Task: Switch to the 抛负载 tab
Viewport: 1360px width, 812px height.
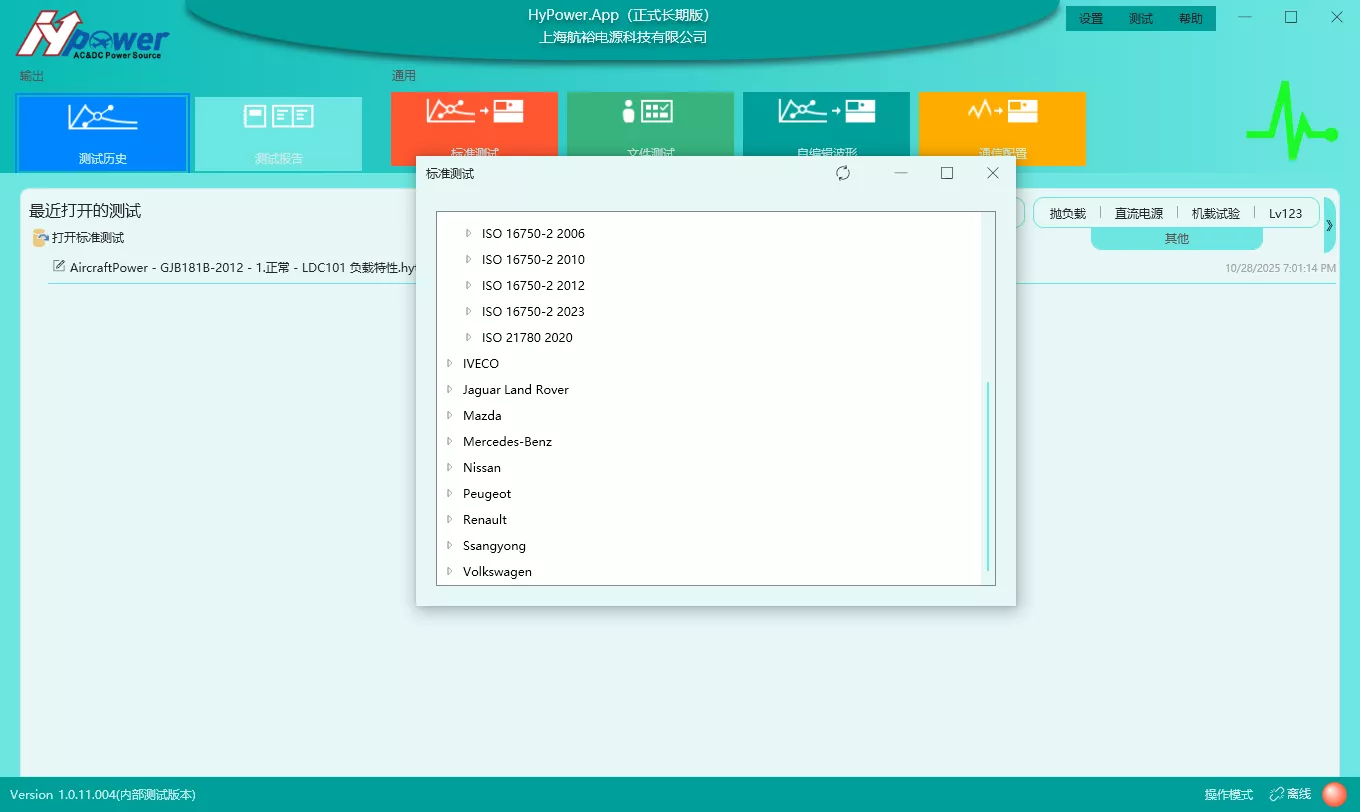Action: [x=1067, y=213]
